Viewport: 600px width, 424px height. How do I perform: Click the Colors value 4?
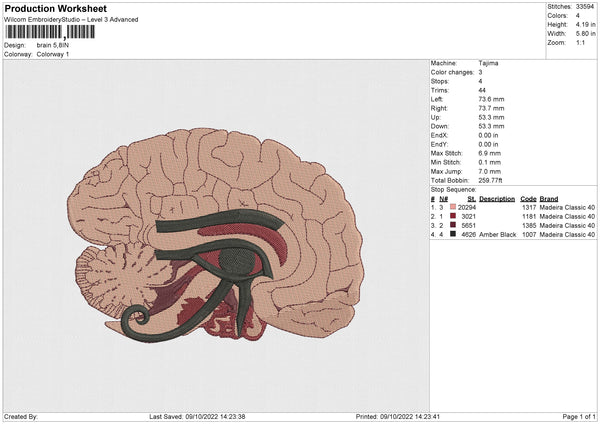pyautogui.click(x=577, y=16)
